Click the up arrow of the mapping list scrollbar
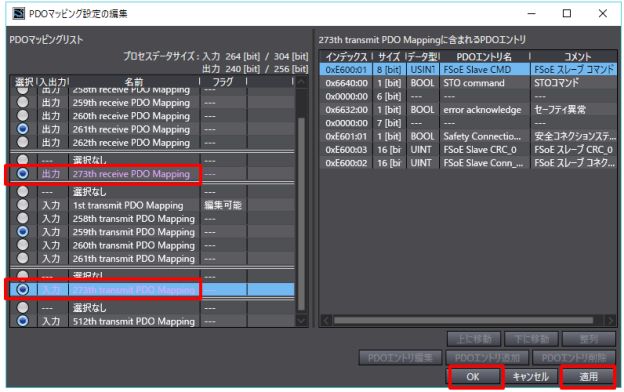The image size is (624, 392). click(x=301, y=82)
